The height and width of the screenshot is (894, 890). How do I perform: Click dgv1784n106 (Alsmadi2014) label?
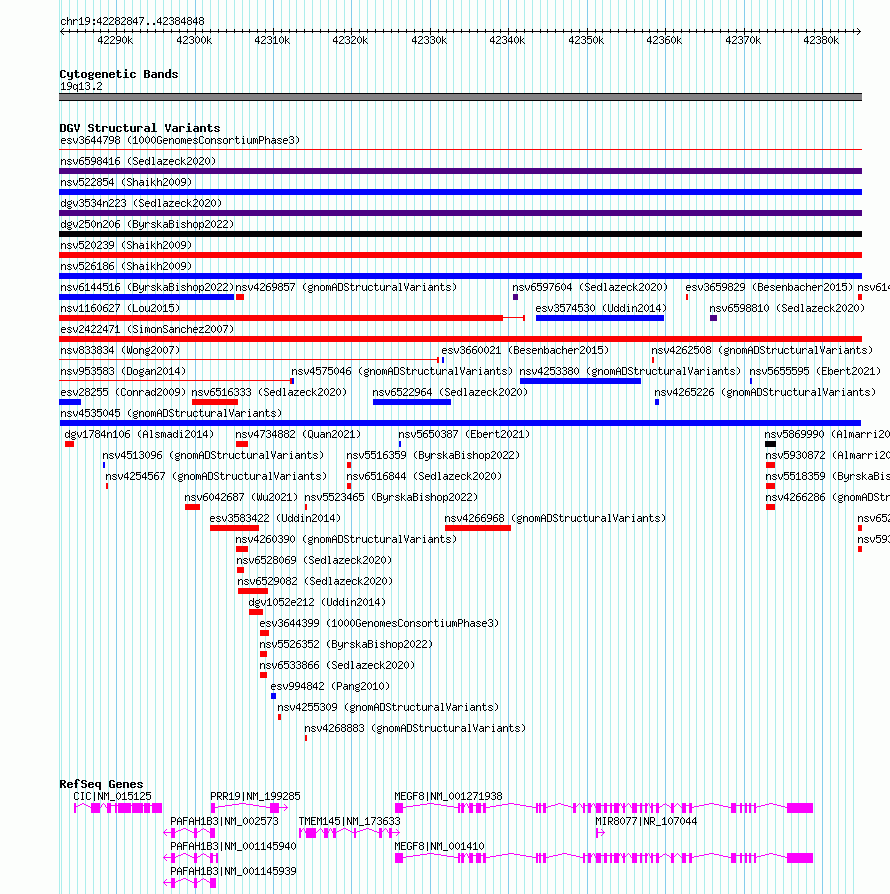[139, 434]
